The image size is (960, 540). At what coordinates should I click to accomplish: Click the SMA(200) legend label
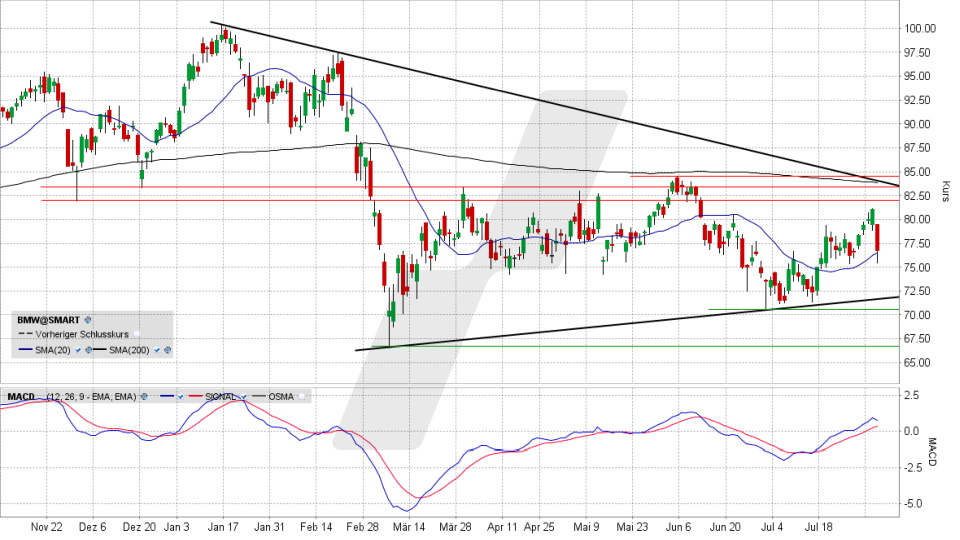(129, 350)
